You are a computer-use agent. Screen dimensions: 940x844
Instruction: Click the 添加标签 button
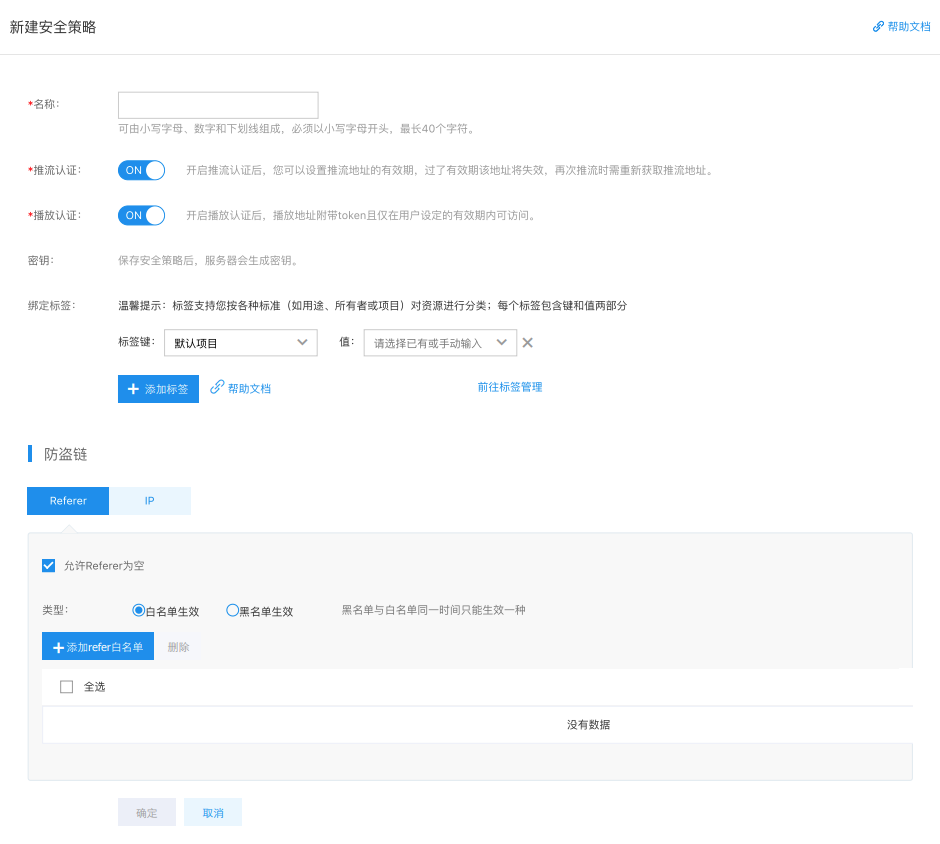click(158, 389)
